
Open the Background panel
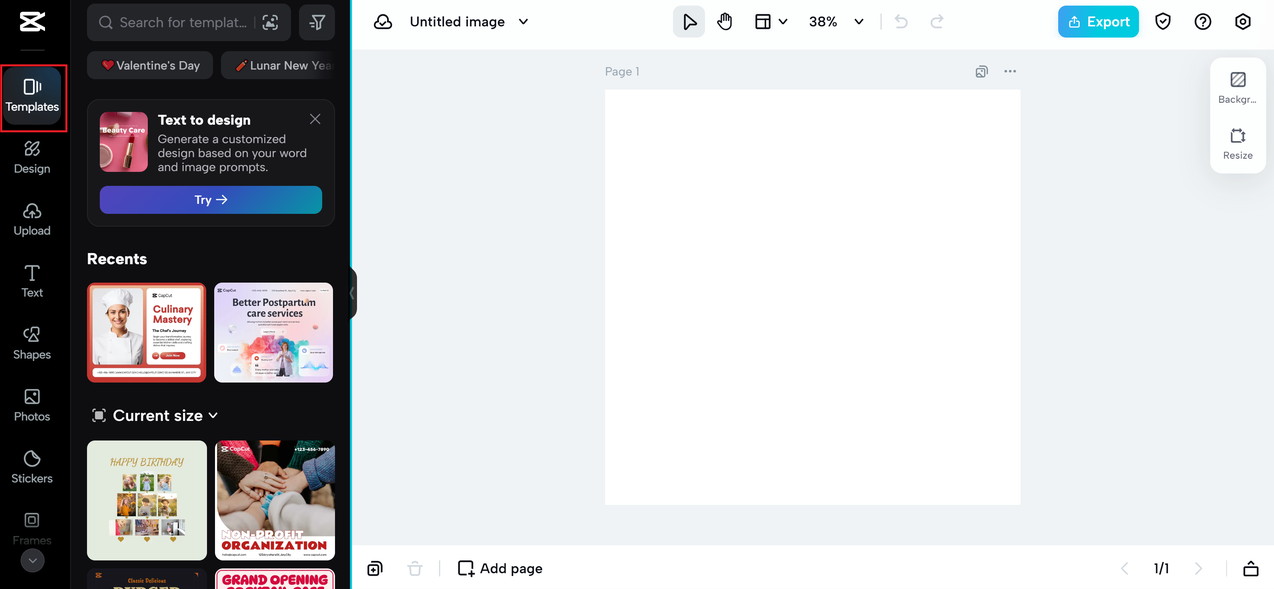click(x=1238, y=88)
